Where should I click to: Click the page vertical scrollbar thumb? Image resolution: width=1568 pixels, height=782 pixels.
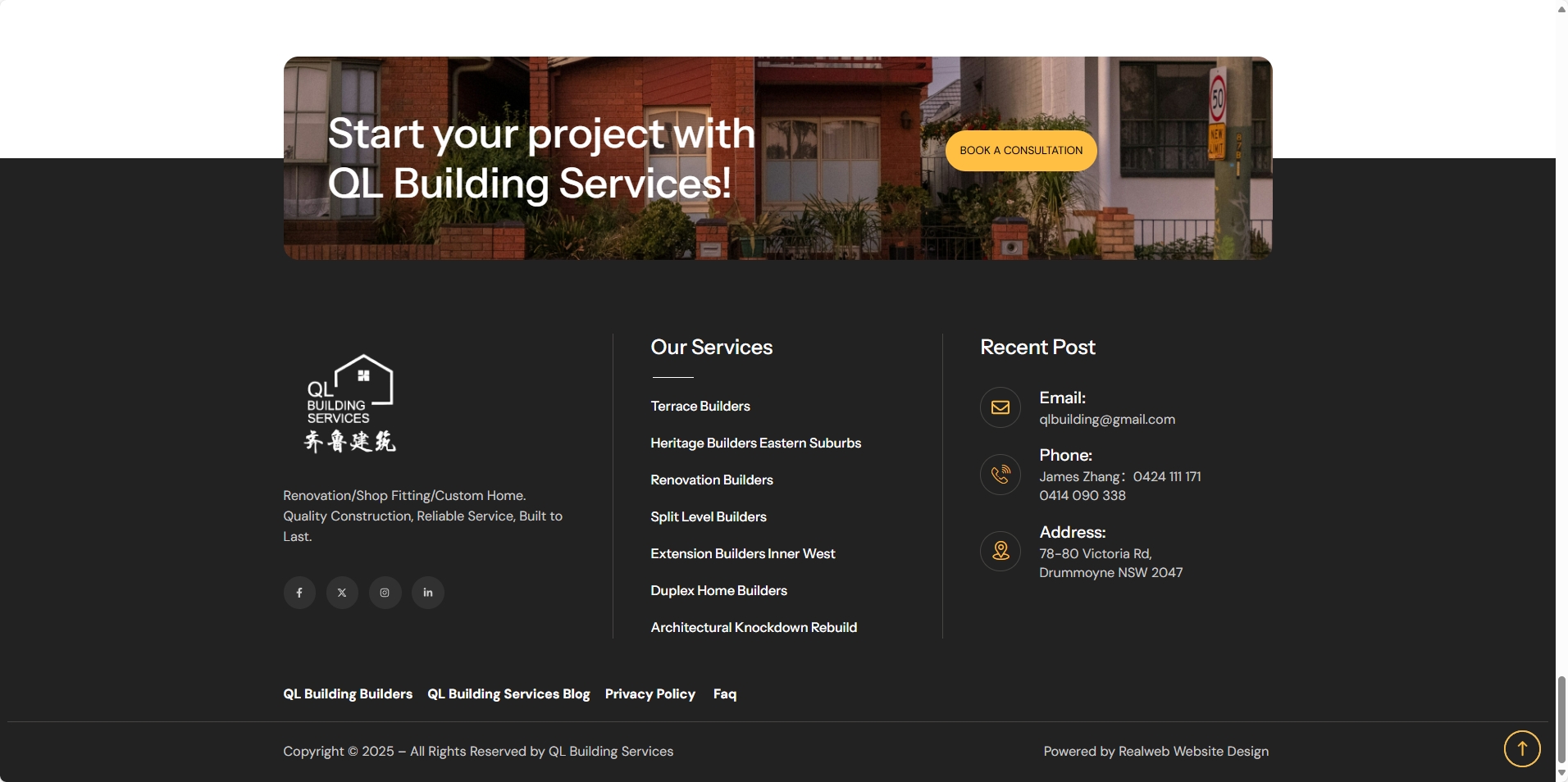click(1561, 720)
